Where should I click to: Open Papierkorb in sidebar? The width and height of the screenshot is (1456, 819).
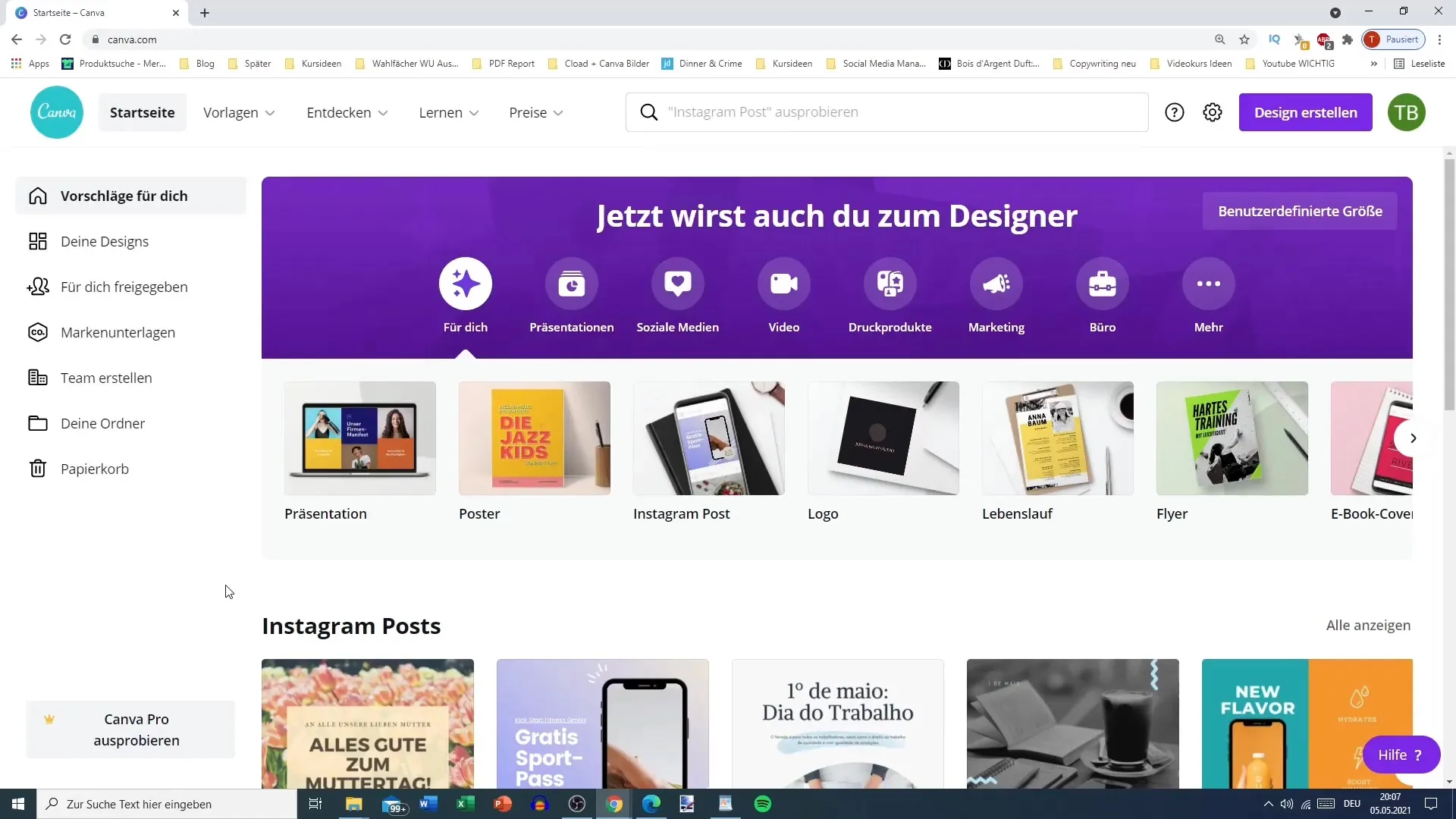point(130,469)
